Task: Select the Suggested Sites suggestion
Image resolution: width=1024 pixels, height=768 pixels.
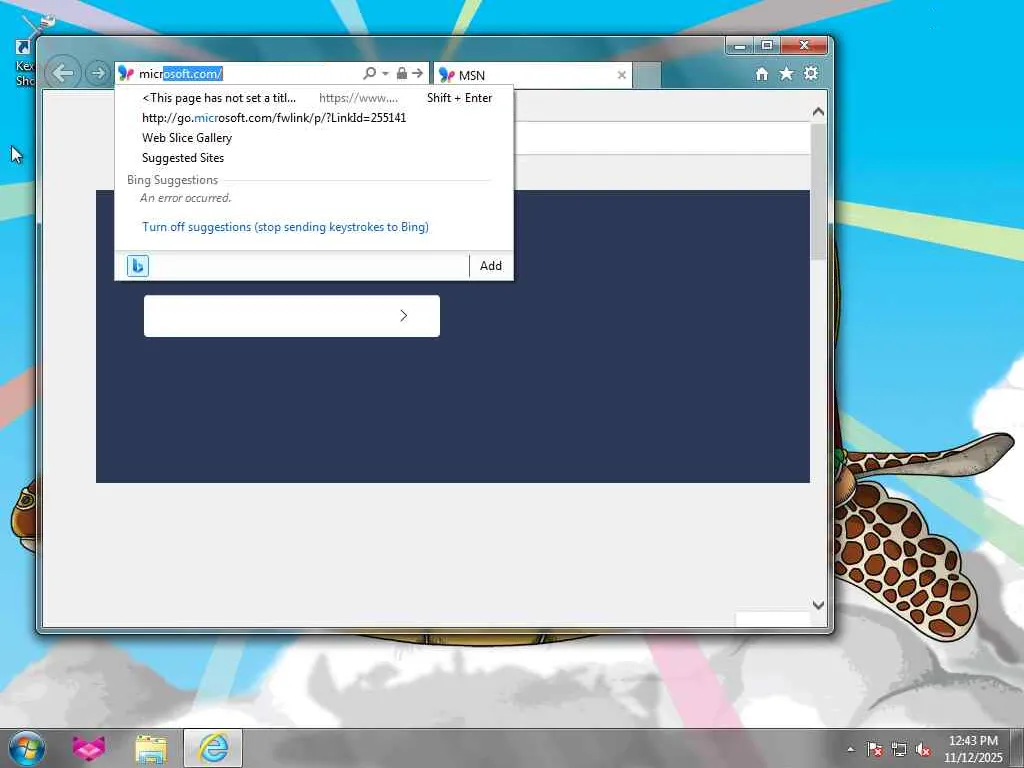Action: pyautogui.click(x=313, y=158)
